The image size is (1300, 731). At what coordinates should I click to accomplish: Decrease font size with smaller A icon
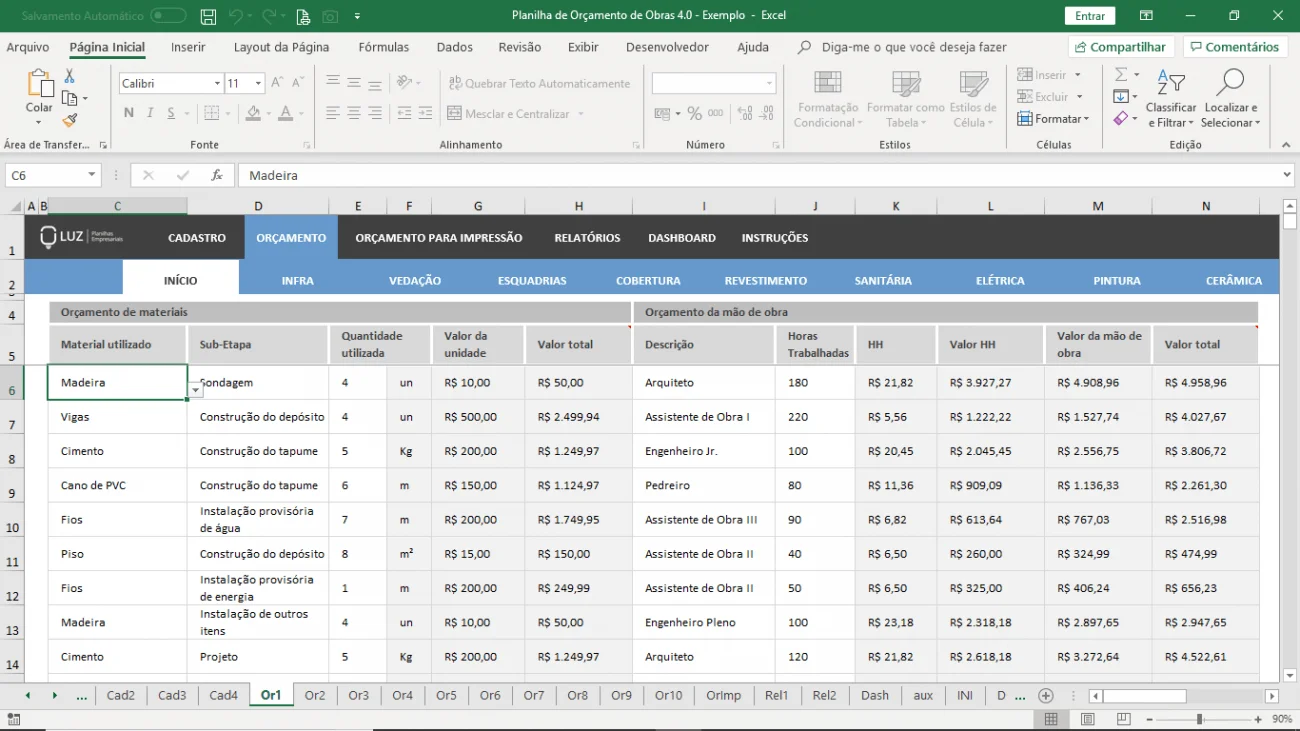298,83
